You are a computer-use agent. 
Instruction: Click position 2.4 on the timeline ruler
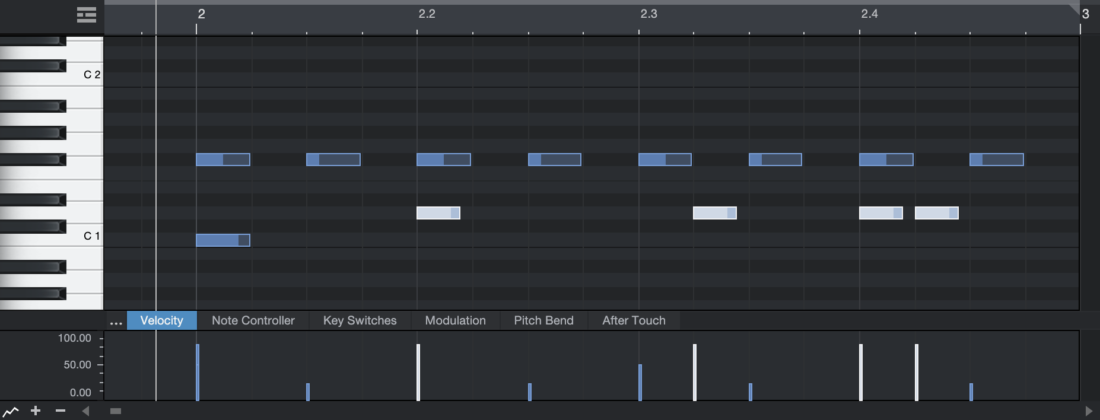(869, 14)
